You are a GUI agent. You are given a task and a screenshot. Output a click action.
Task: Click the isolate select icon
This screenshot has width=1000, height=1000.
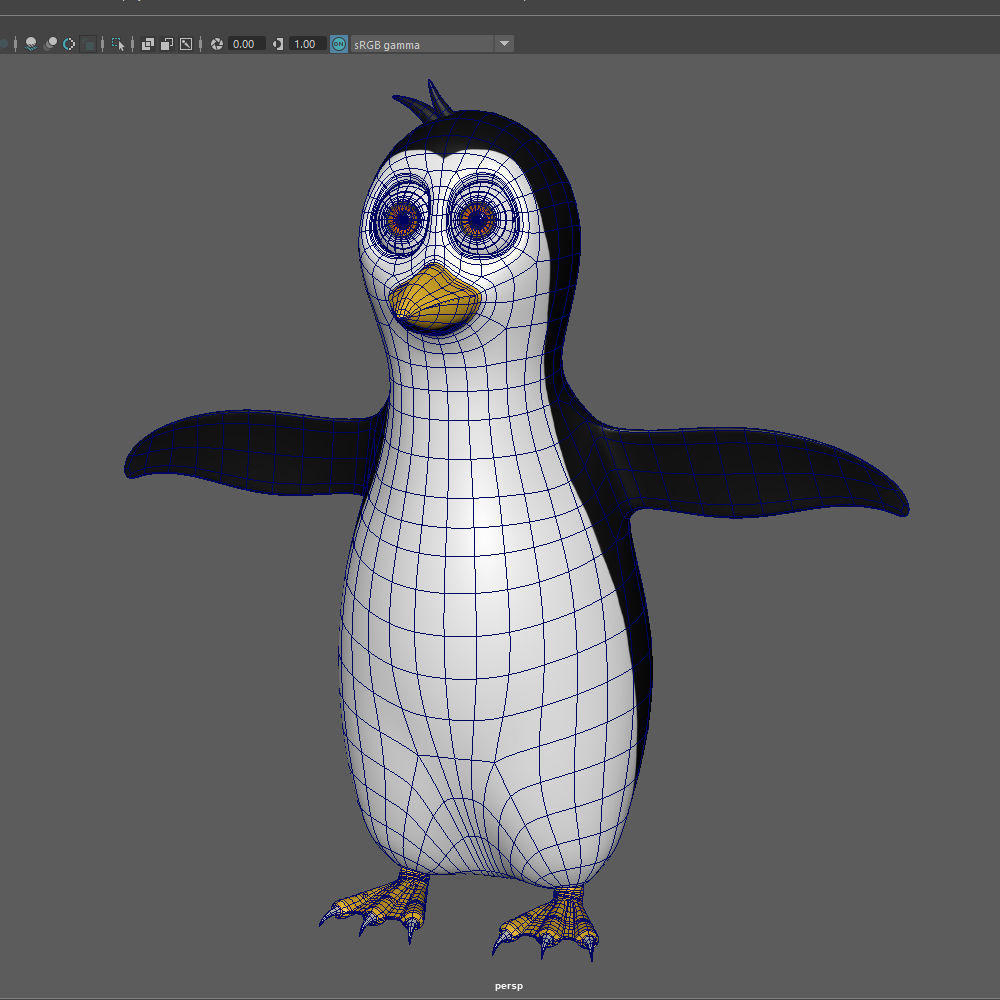click(x=118, y=44)
